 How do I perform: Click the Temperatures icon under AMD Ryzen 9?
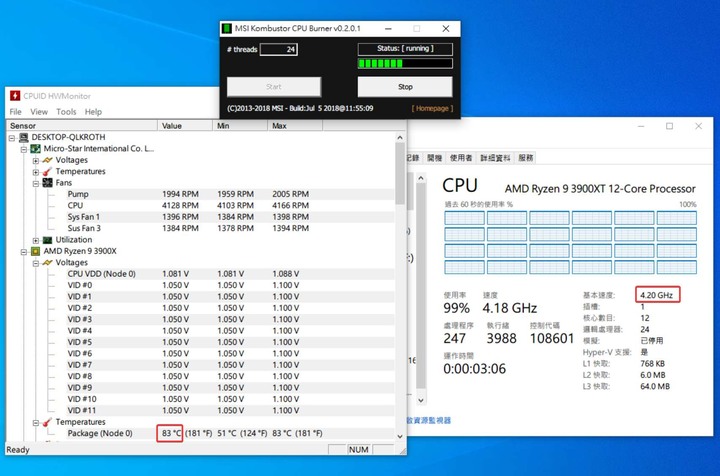47,422
